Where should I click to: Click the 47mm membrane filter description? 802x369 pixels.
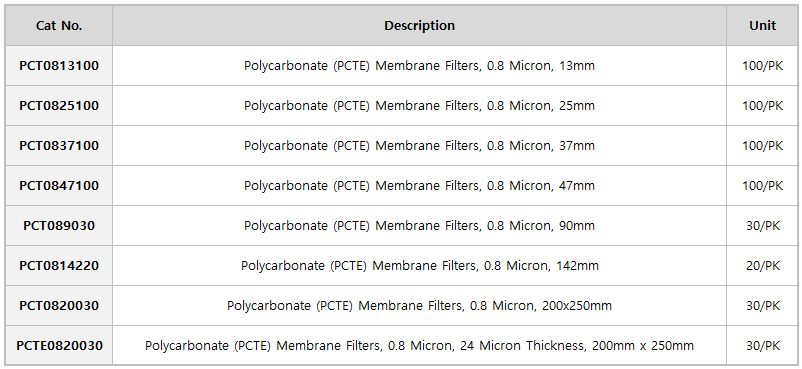(419, 185)
